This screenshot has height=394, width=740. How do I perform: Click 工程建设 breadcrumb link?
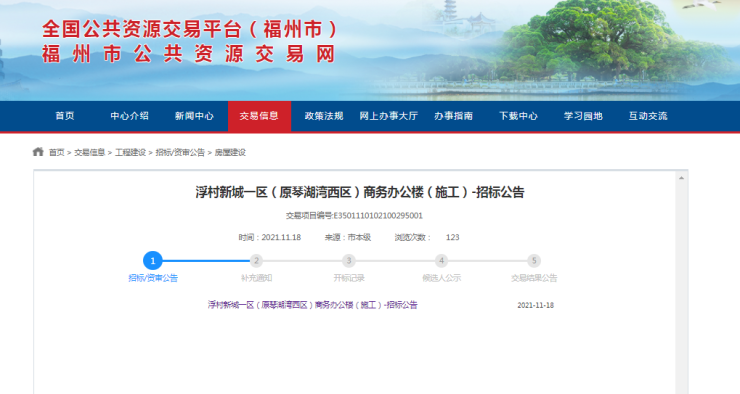click(x=130, y=152)
